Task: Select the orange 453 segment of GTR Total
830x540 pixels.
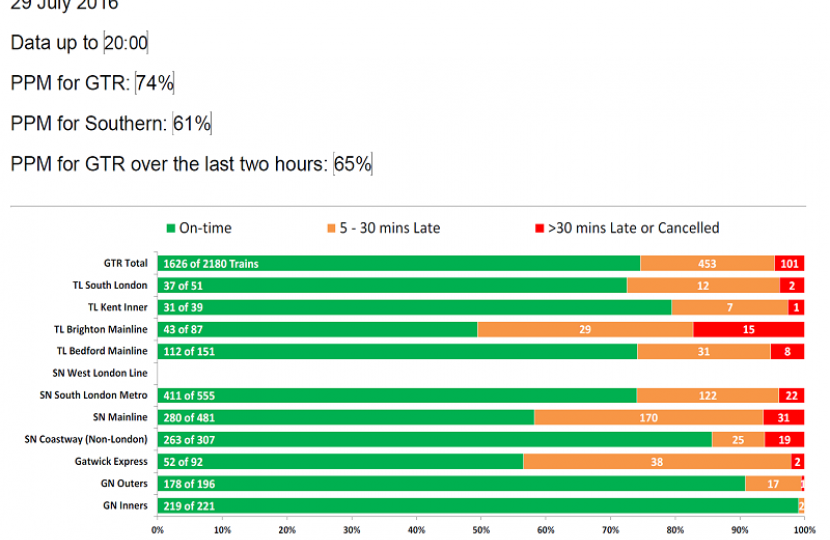Action: pyautogui.click(x=707, y=264)
